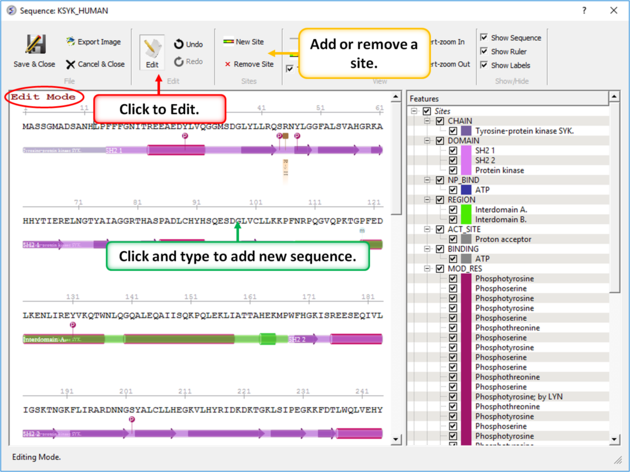Collapse the DOMAIN tree node
The height and width of the screenshot is (472, 630).
pos(428,141)
